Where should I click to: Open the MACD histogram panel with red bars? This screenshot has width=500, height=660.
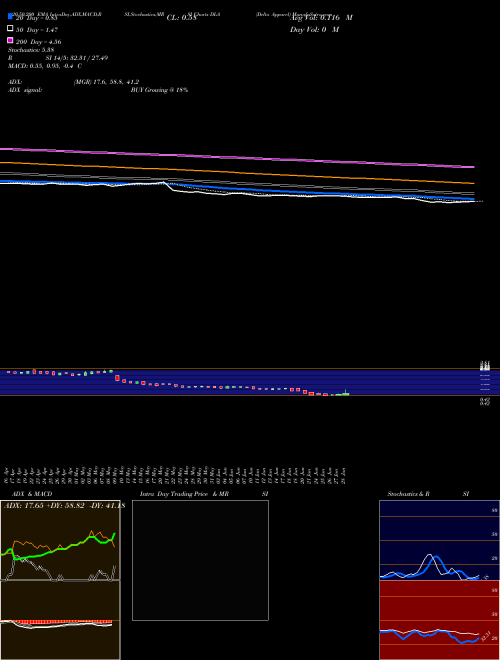coord(60,620)
